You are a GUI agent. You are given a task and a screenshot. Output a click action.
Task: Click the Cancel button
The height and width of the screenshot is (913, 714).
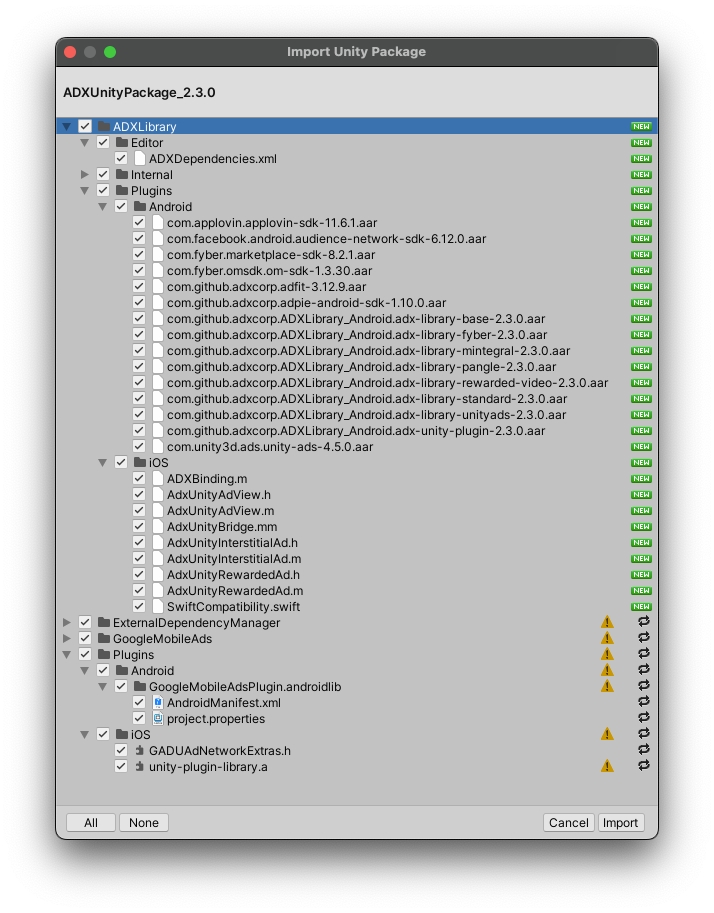pyautogui.click(x=568, y=823)
